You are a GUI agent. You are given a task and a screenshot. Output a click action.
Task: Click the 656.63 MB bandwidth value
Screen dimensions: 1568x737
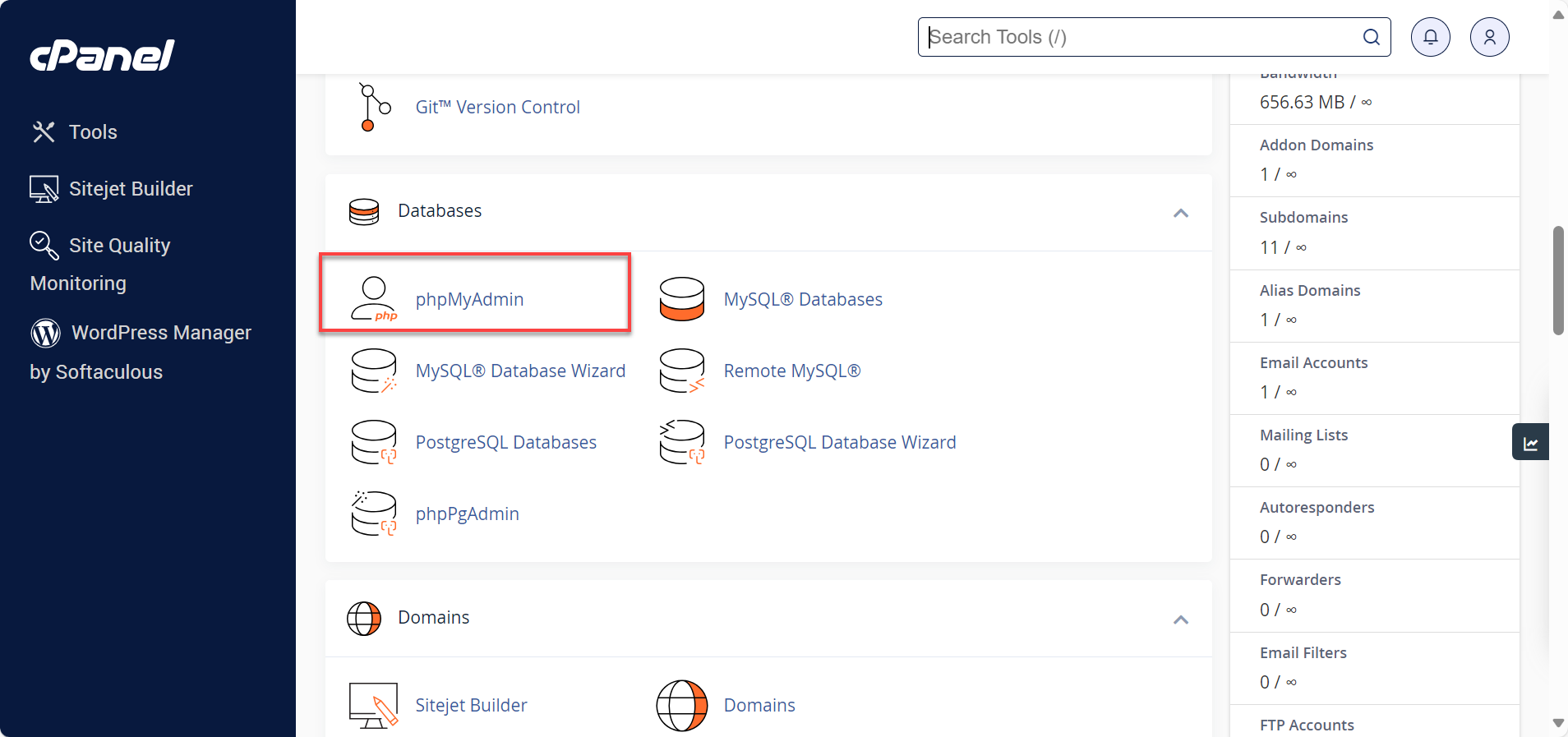(1316, 102)
